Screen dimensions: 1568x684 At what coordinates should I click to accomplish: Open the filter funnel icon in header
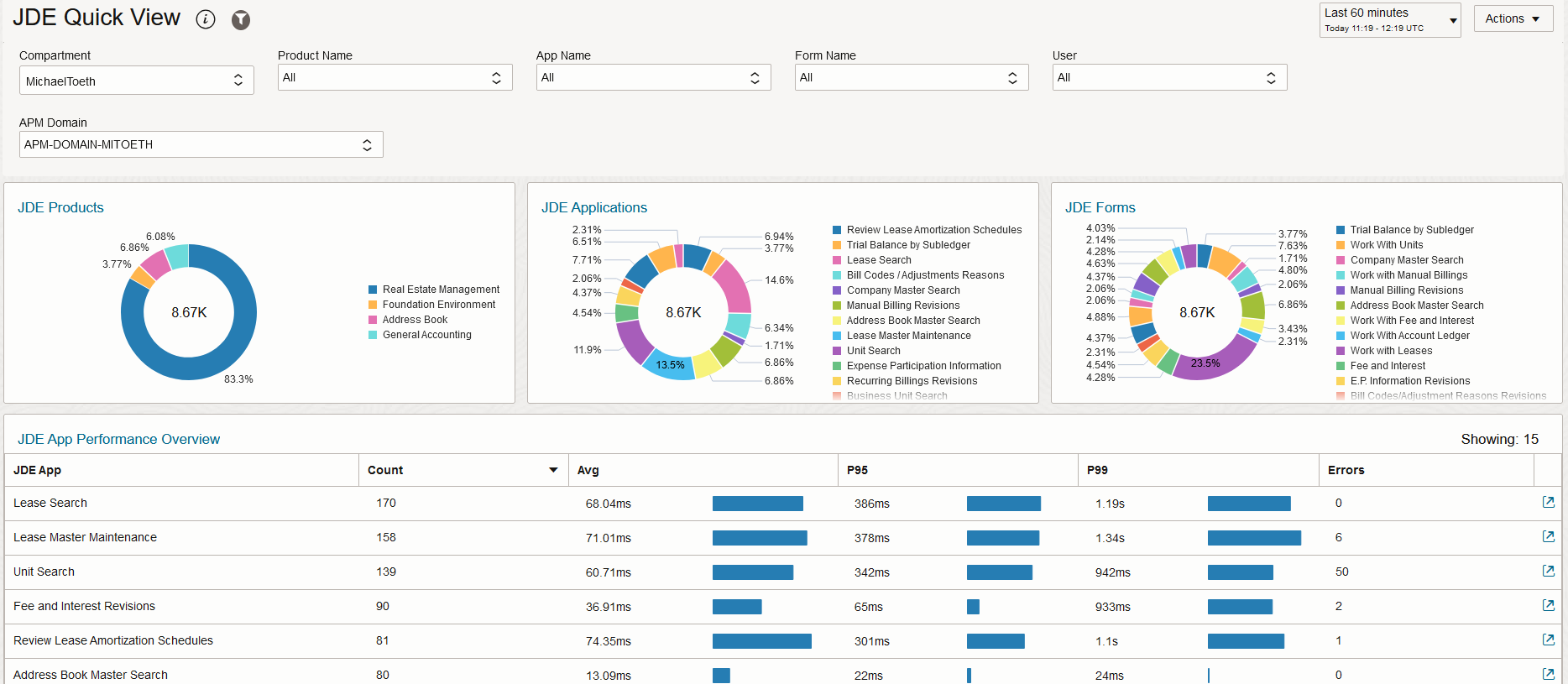pyautogui.click(x=241, y=20)
